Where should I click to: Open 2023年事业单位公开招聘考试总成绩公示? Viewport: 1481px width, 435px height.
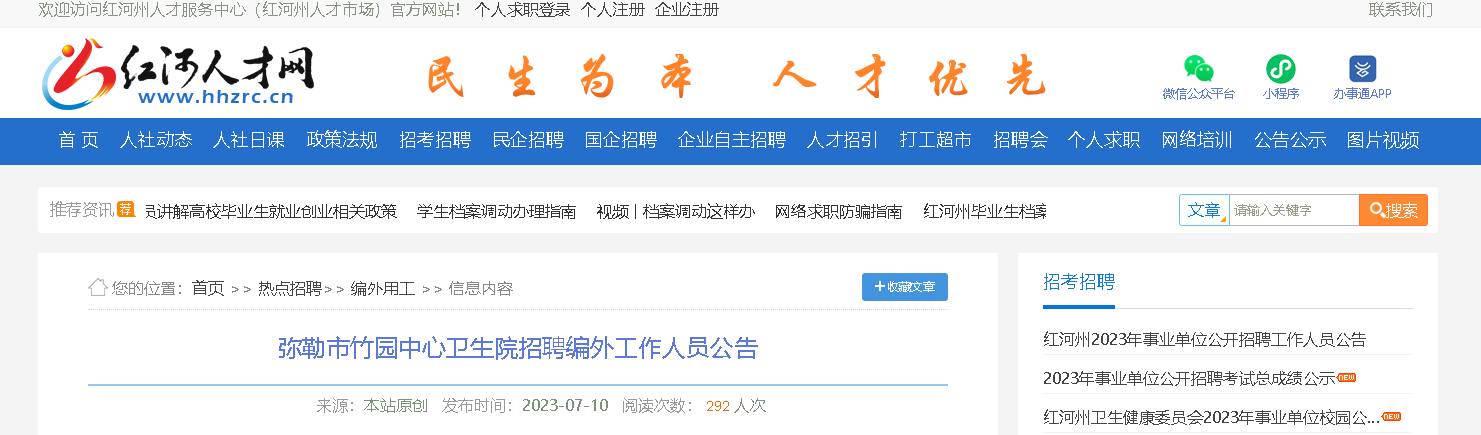pyautogui.click(x=1189, y=378)
